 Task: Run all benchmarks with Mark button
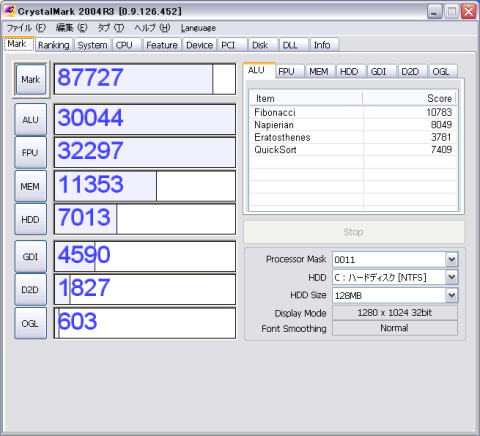[x=31, y=80]
